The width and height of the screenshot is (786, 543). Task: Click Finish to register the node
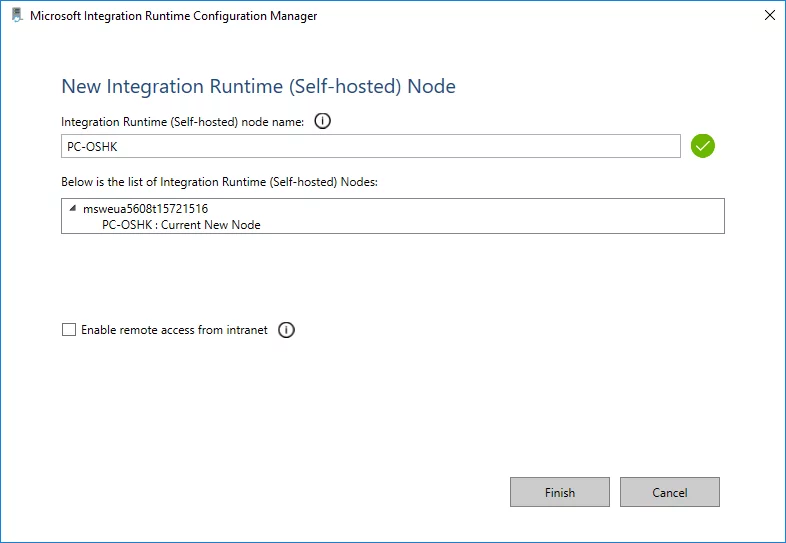[x=559, y=492]
